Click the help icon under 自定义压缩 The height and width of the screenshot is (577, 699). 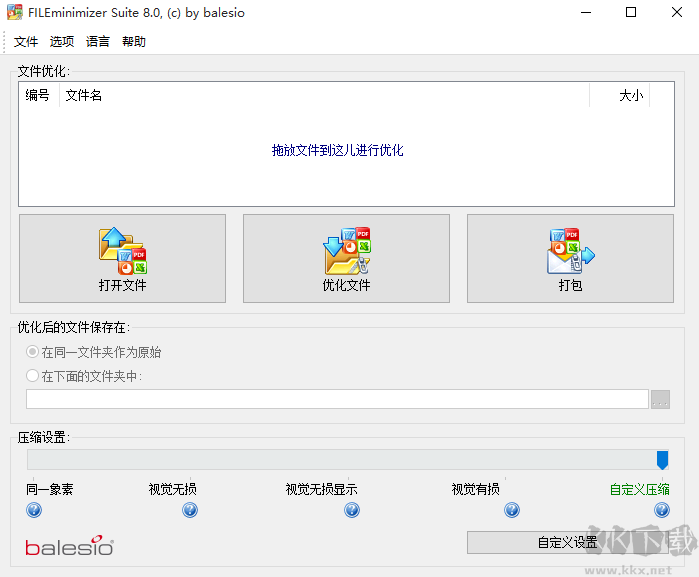click(662, 510)
